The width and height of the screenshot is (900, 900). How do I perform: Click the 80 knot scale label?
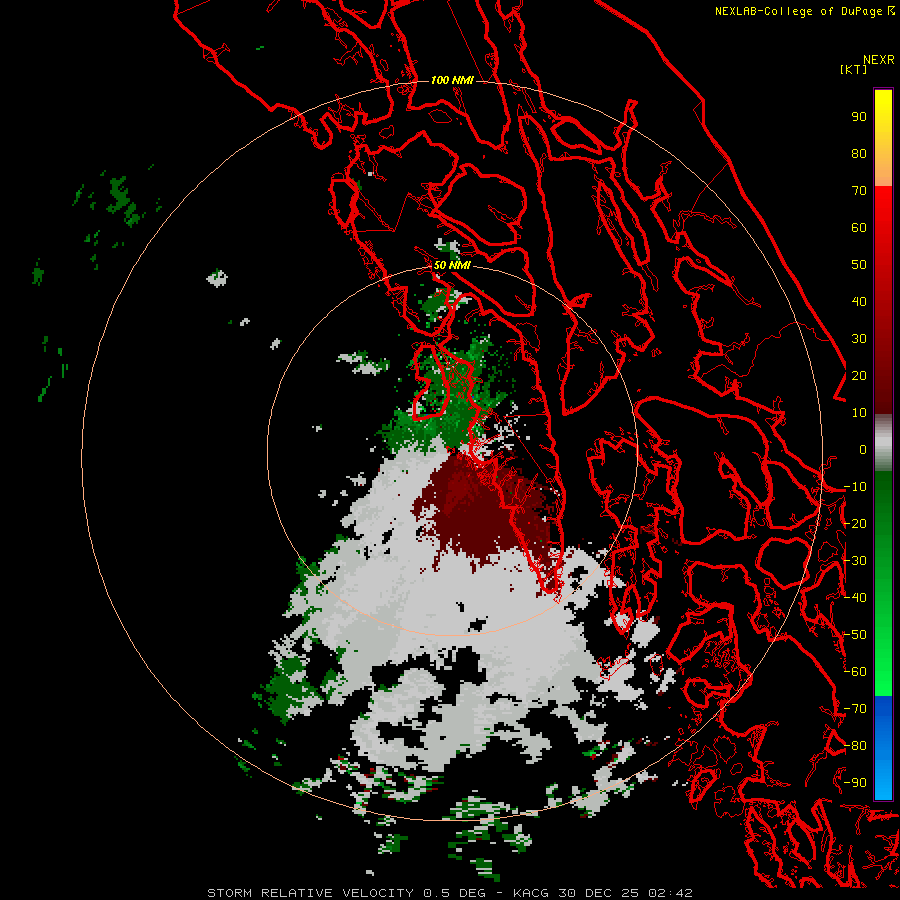(859, 154)
